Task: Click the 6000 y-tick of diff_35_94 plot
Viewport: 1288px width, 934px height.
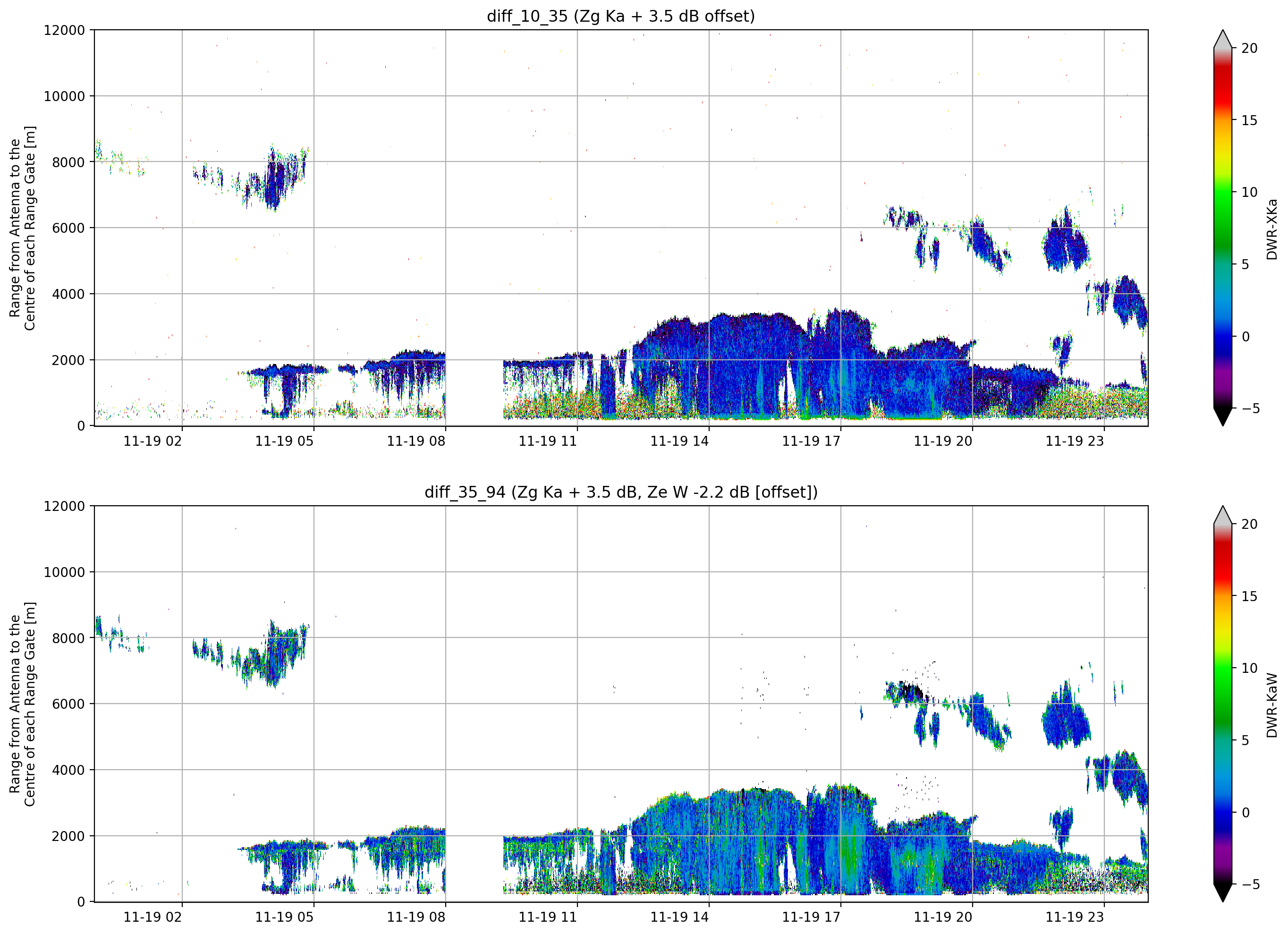Action: 68,704
